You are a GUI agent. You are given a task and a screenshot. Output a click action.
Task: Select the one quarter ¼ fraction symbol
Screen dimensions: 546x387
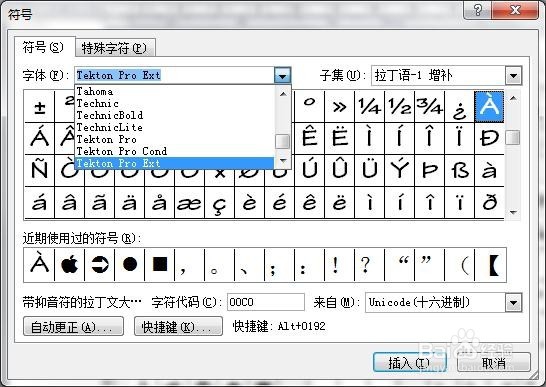pos(369,107)
